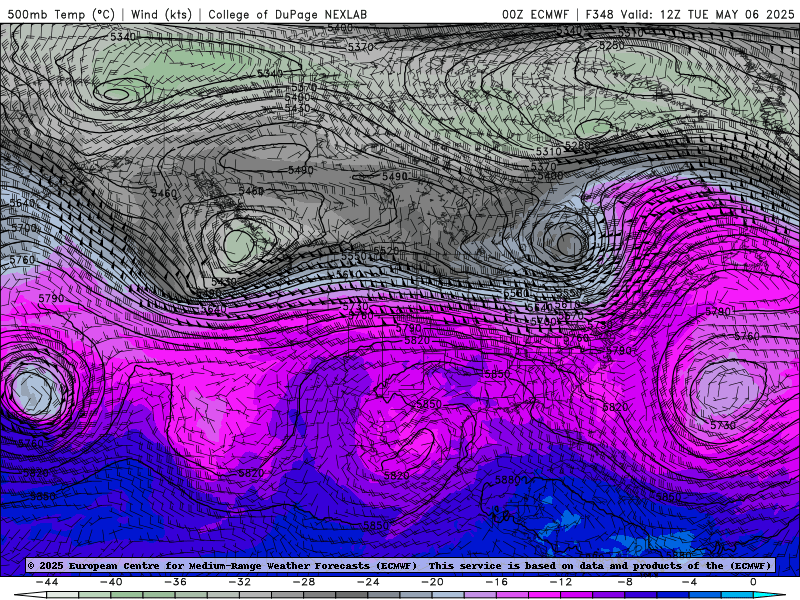Screen dimensions: 800x600
Task: Click the -4 color scale label
Action: (x=690, y=582)
